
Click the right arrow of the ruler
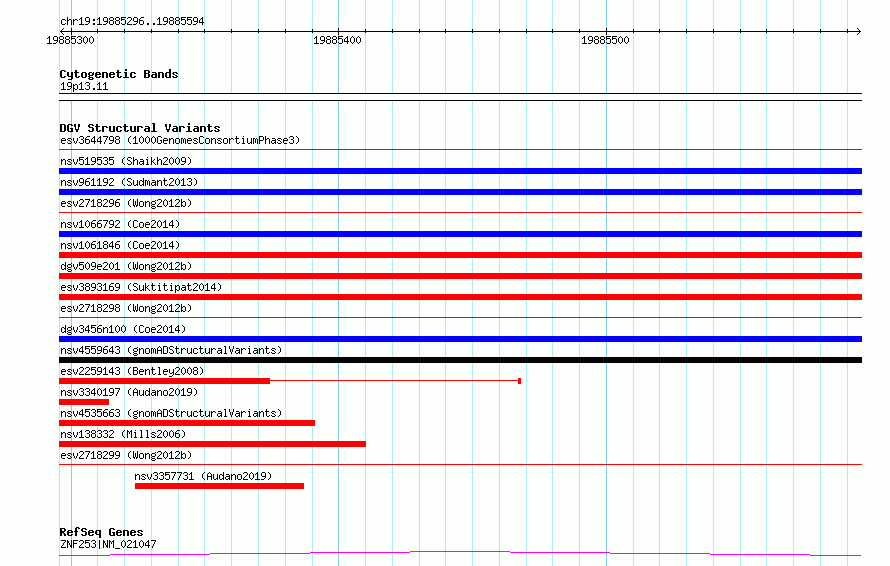pos(858,31)
